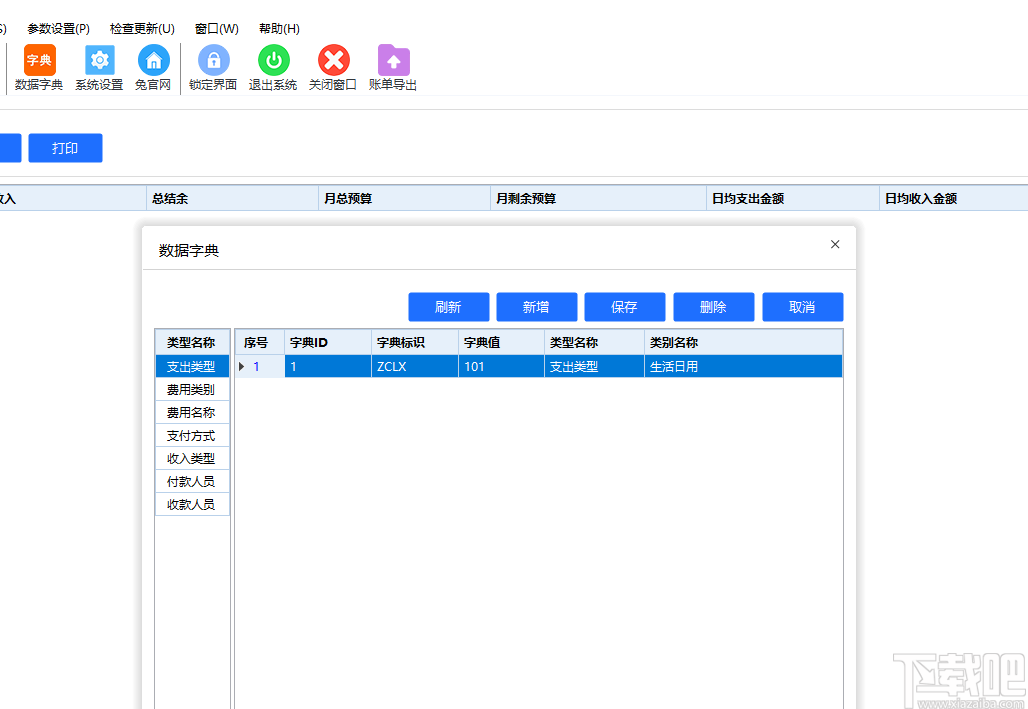This screenshot has width=1028, height=709.
Task: Select 费用名称 in type list
Action: 192,413
